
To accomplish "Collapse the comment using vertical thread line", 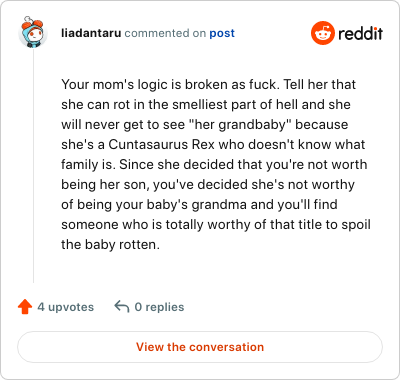I will 33,166.
